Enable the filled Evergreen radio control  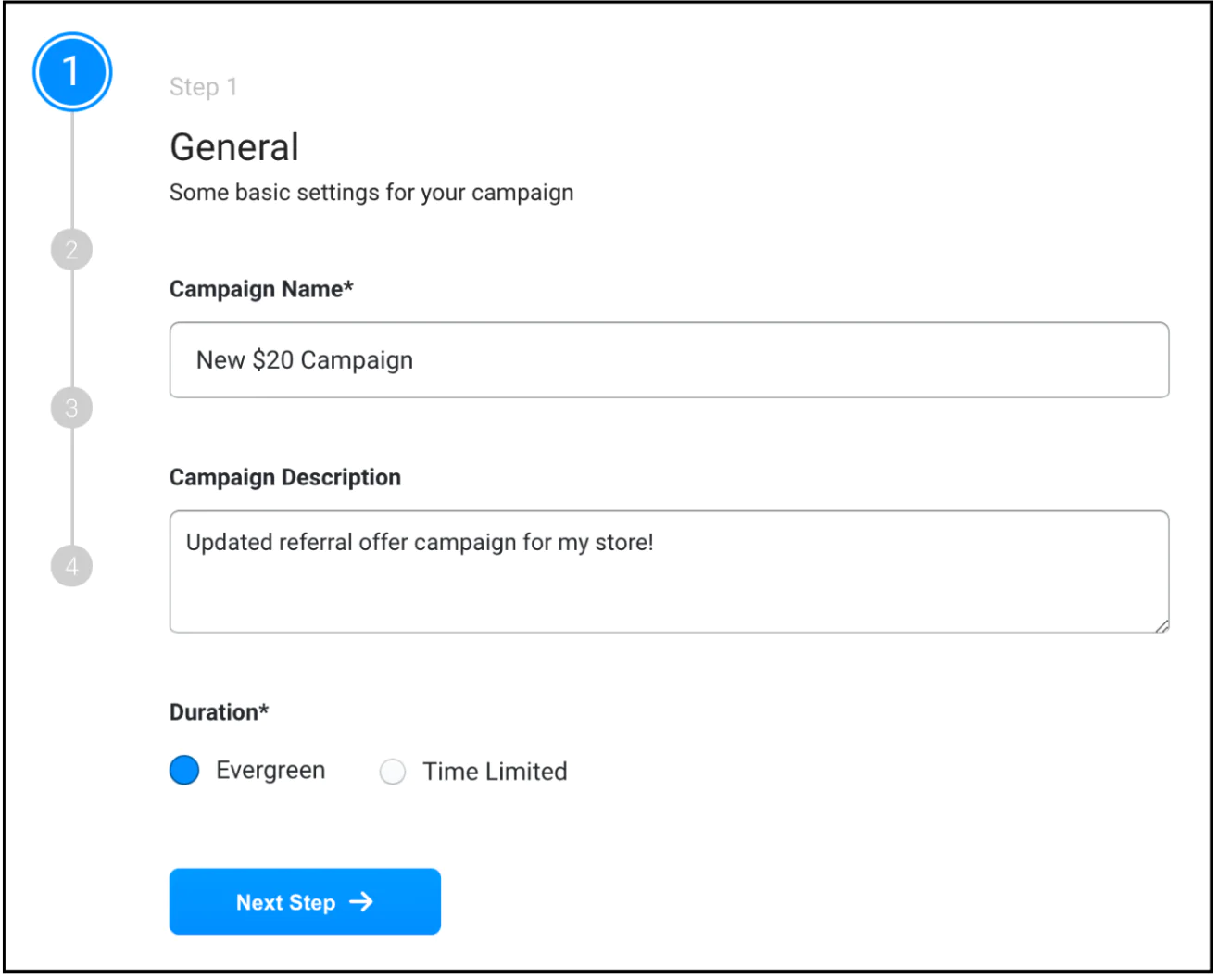point(184,770)
